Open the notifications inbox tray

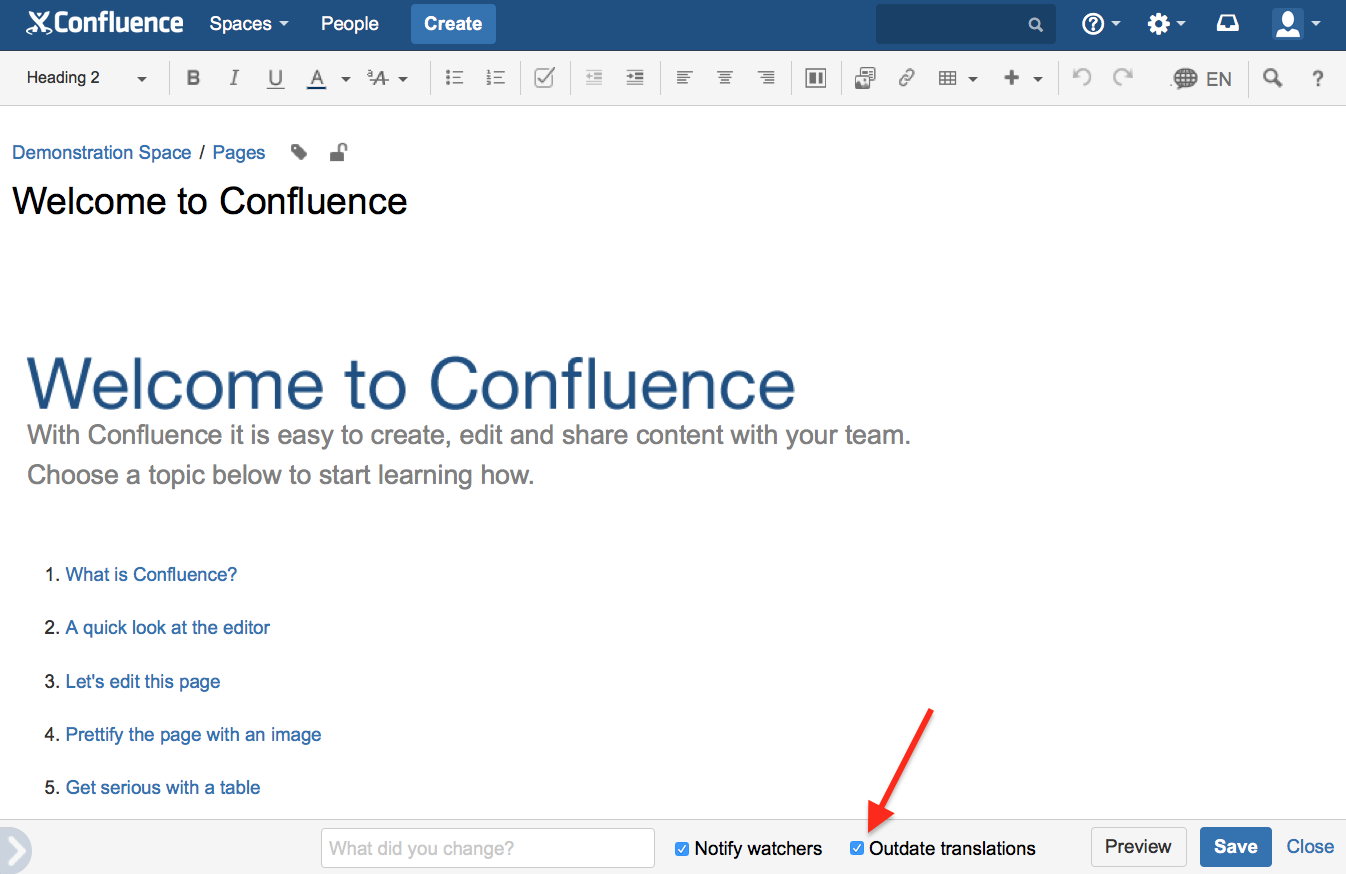coord(1228,24)
